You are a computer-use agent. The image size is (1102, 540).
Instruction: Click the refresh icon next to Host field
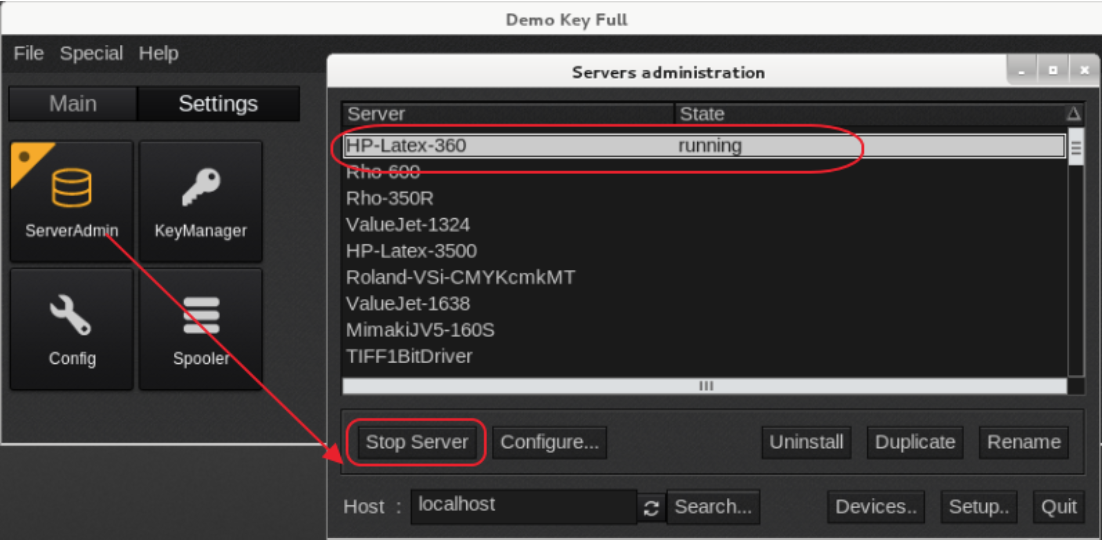click(x=651, y=508)
